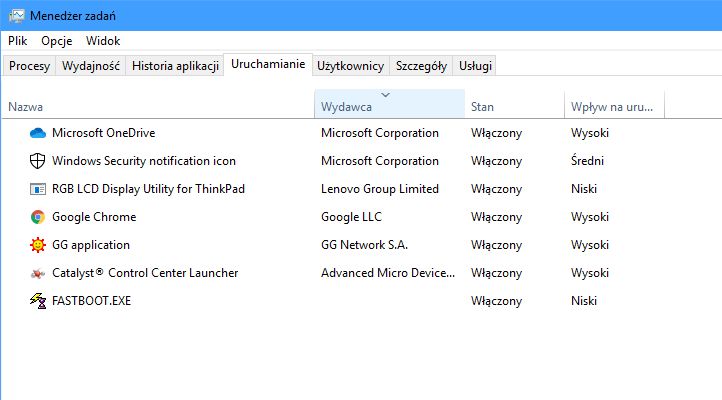Image resolution: width=722 pixels, height=400 pixels.
Task: Click Microsoft Corporation publisher for Windows Security
Action: pyautogui.click(x=380, y=161)
